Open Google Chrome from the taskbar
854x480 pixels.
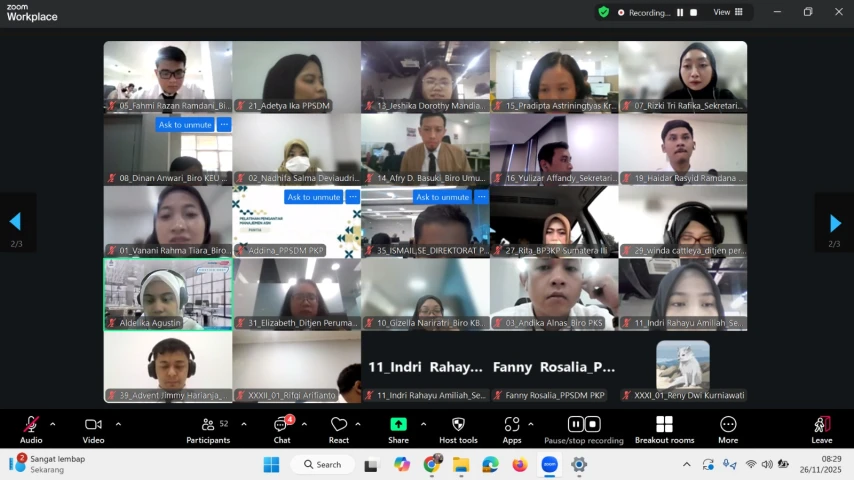pos(431,465)
